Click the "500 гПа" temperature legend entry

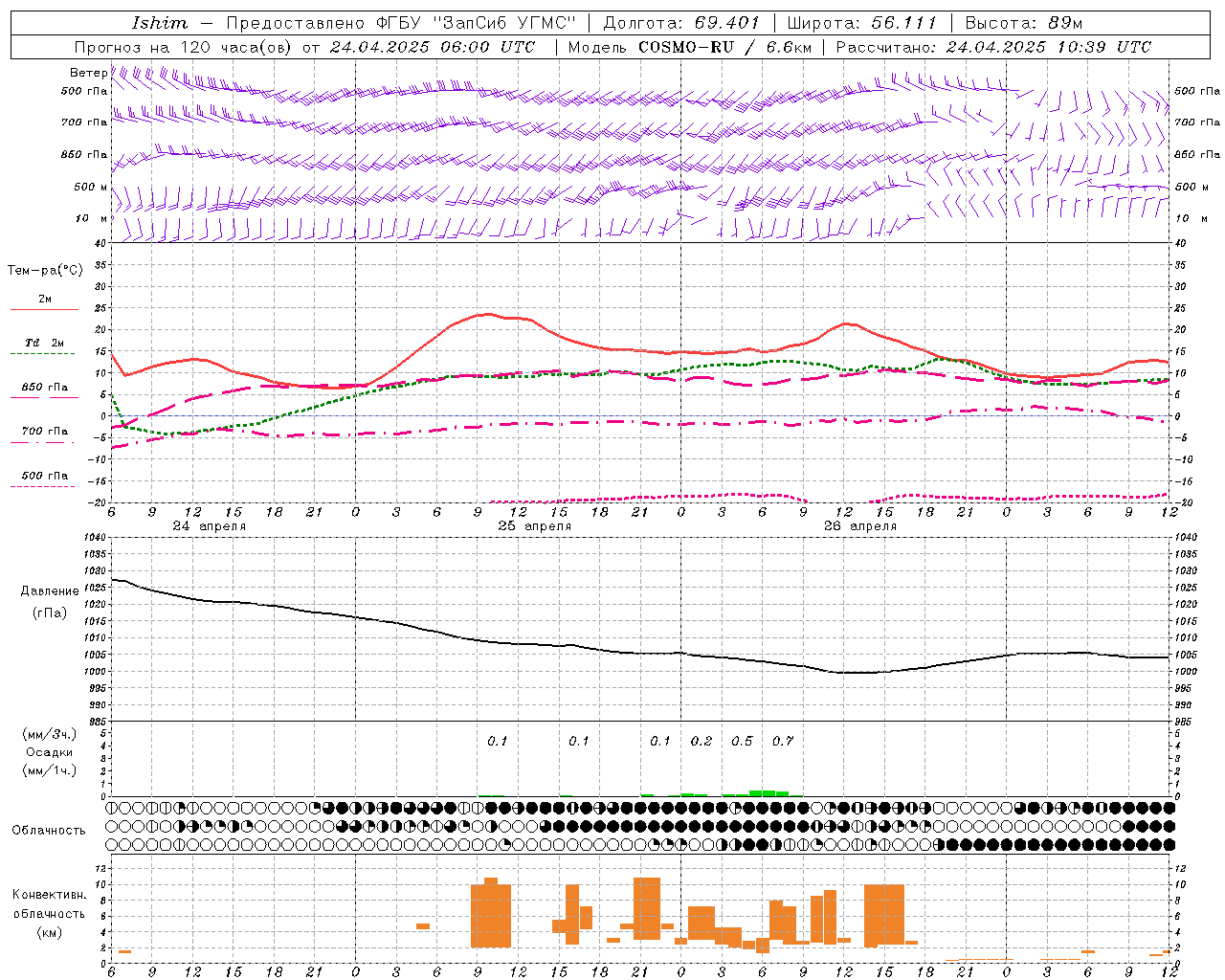(45, 476)
